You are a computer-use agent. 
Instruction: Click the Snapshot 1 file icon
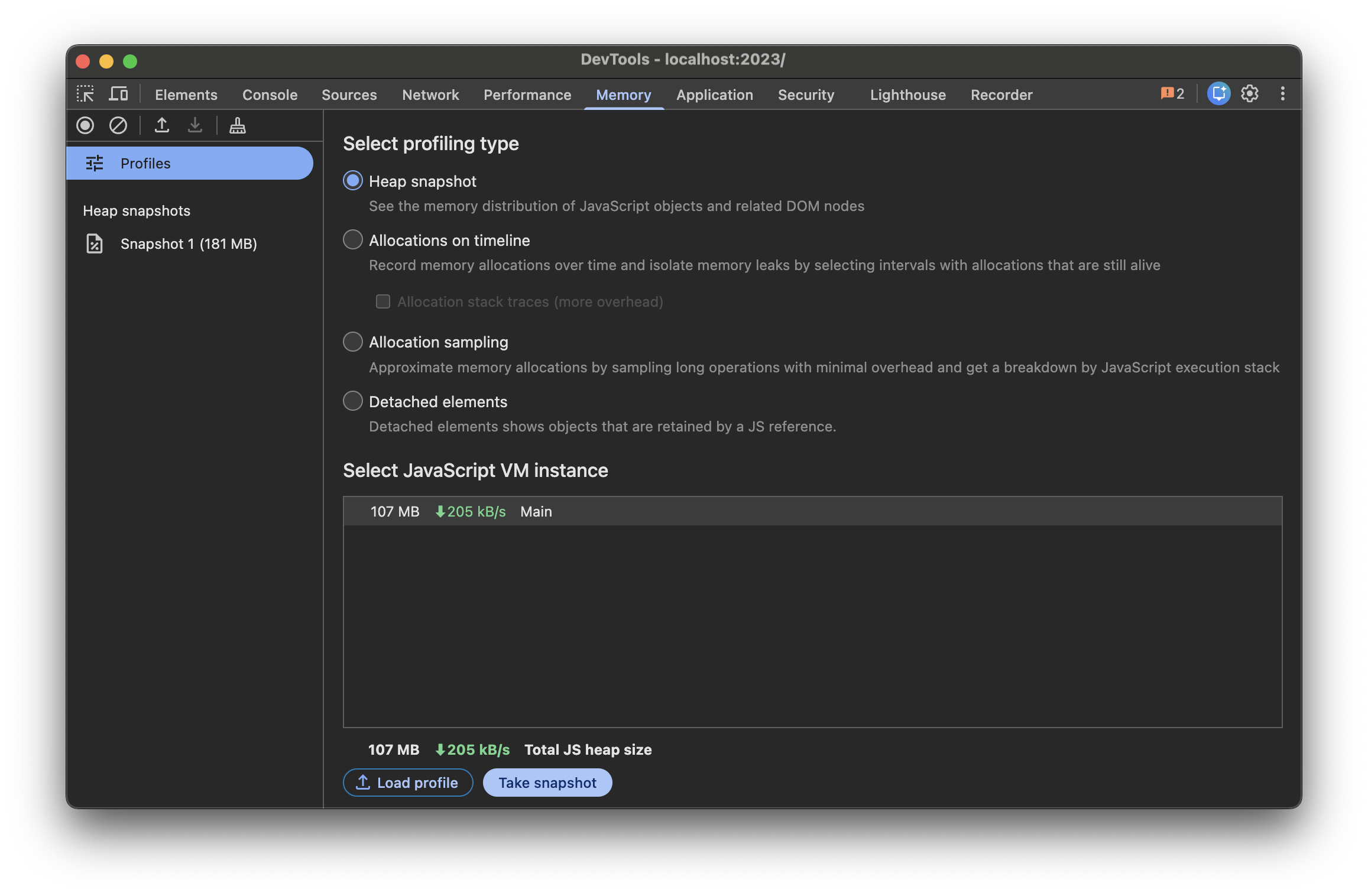(95, 244)
